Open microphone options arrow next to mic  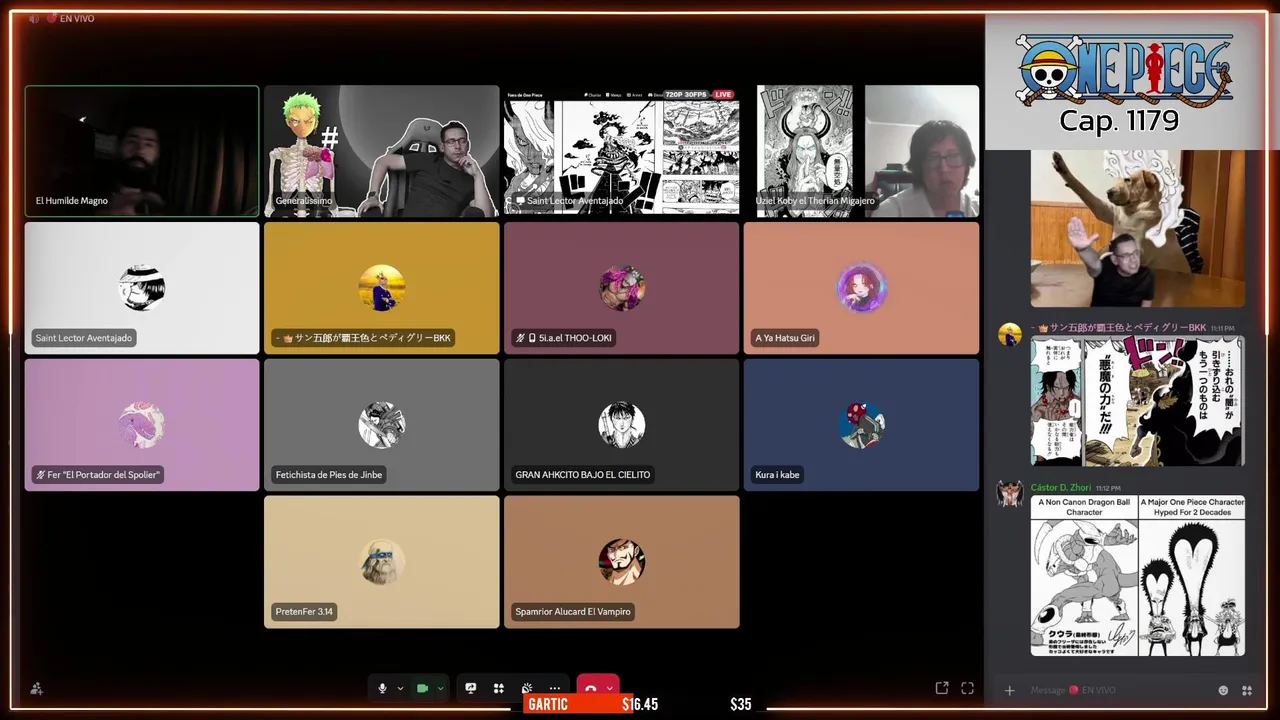[400, 688]
